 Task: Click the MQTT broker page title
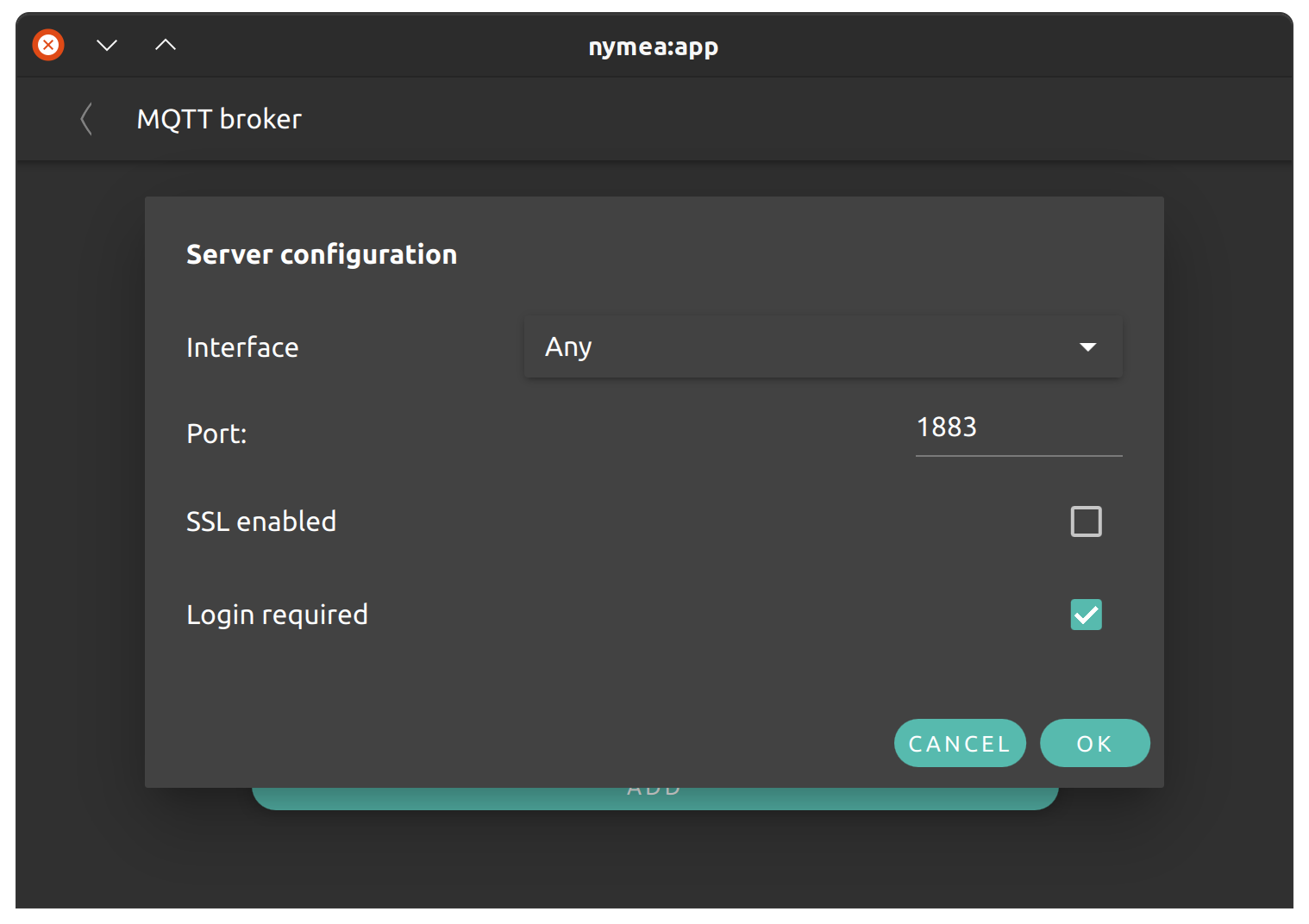coord(219,119)
